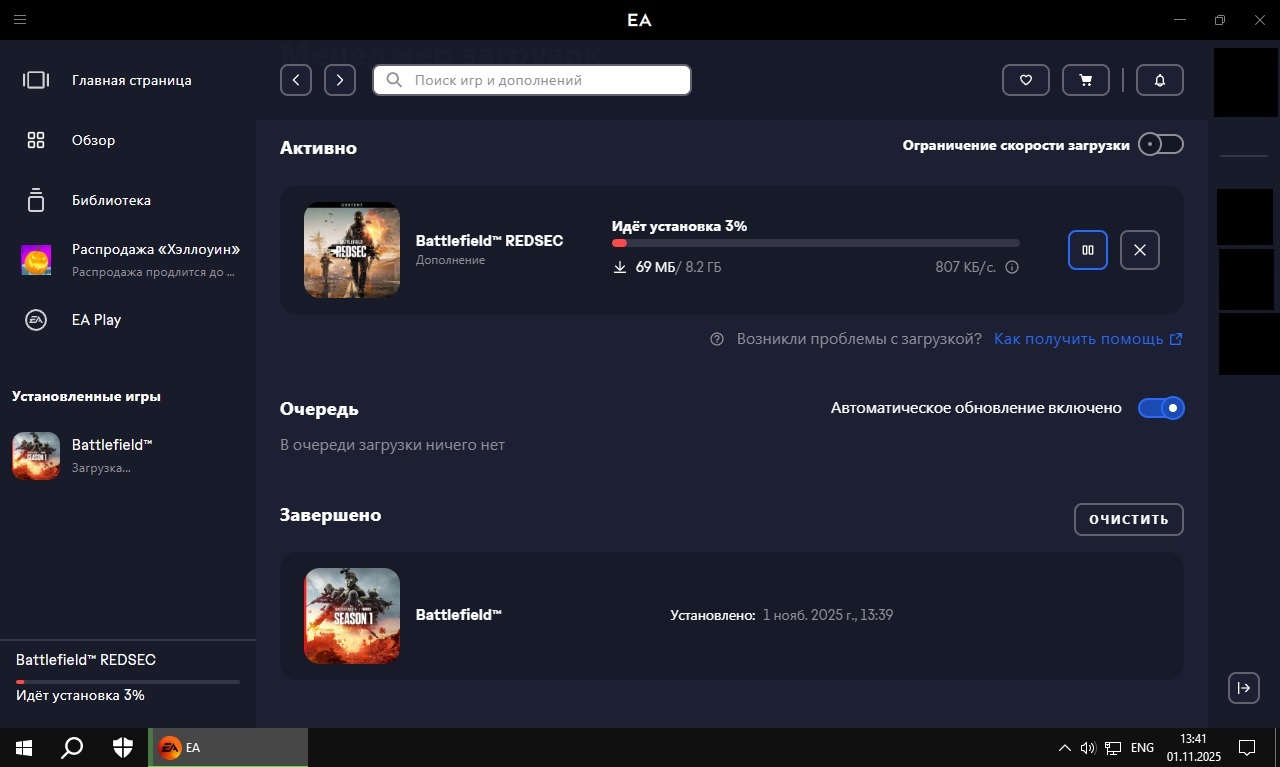This screenshot has width=1280, height=767.
Task: Open Windows Security shield on taskbar
Action: tap(122, 747)
